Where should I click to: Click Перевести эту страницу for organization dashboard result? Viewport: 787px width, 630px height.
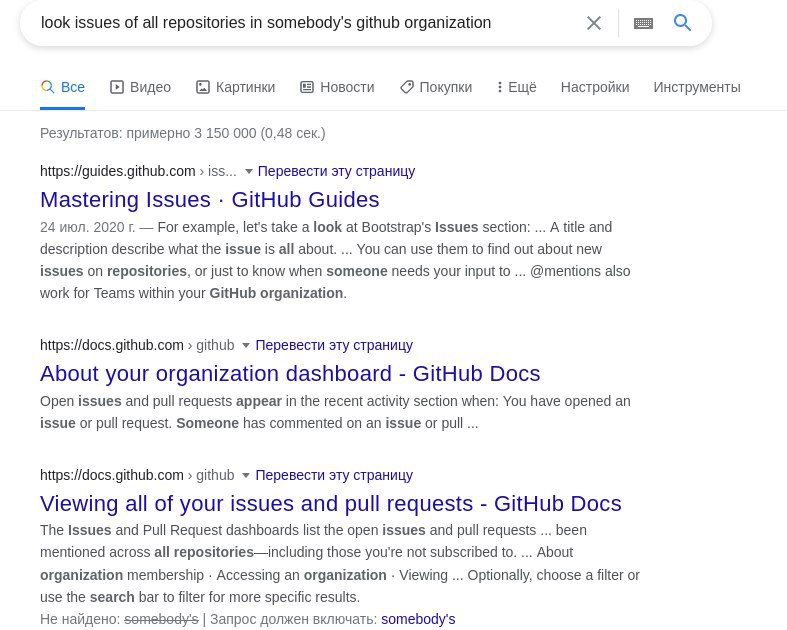(x=334, y=345)
